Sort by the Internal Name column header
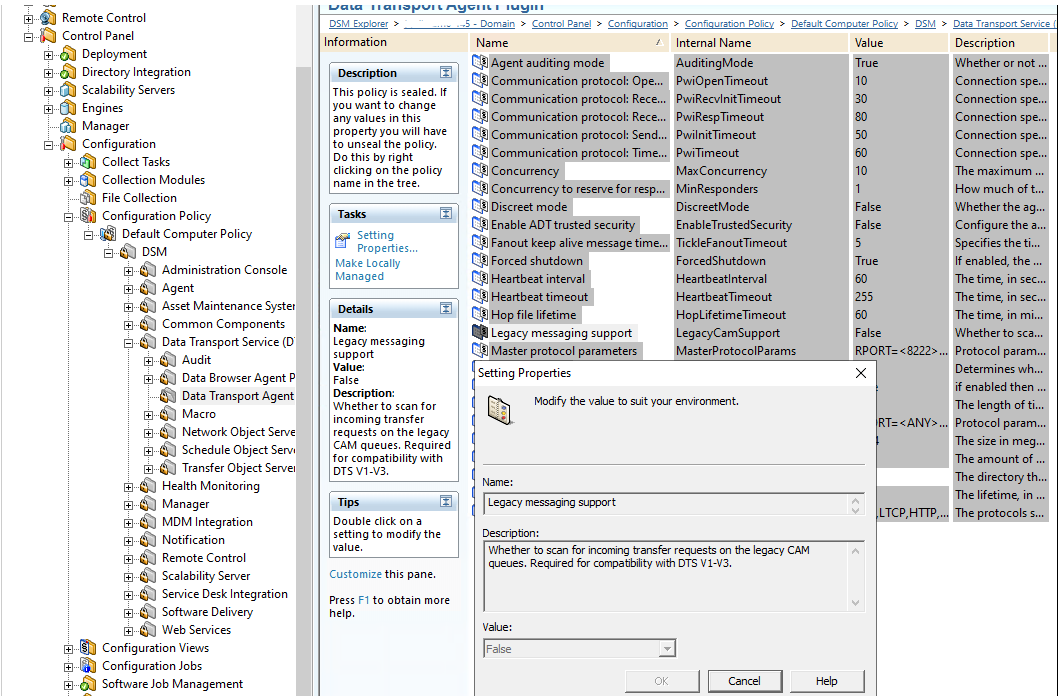Image resolution: width=1058 pixels, height=699 pixels. (757, 43)
